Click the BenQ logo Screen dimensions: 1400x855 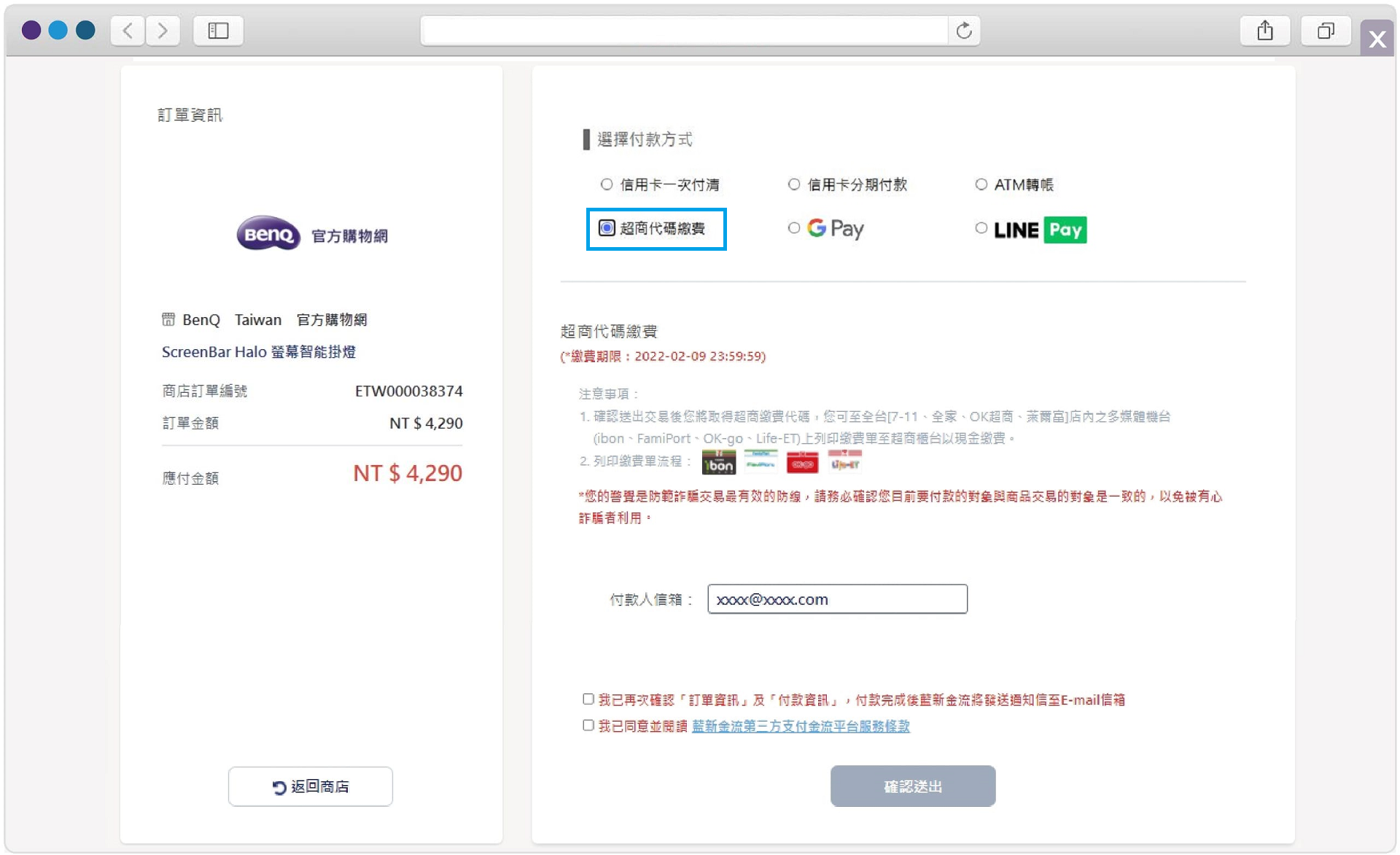coord(268,234)
